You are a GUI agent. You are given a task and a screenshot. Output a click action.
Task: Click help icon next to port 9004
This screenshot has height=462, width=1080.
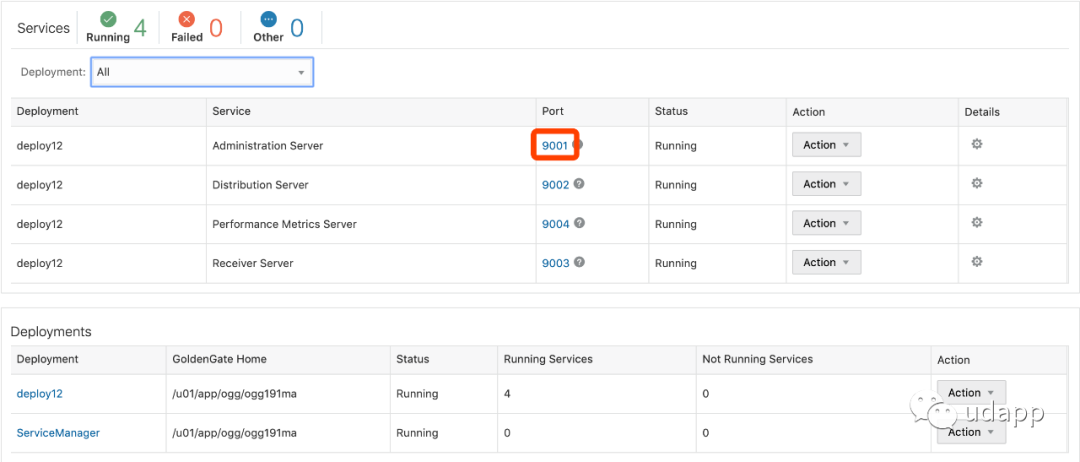pos(579,223)
